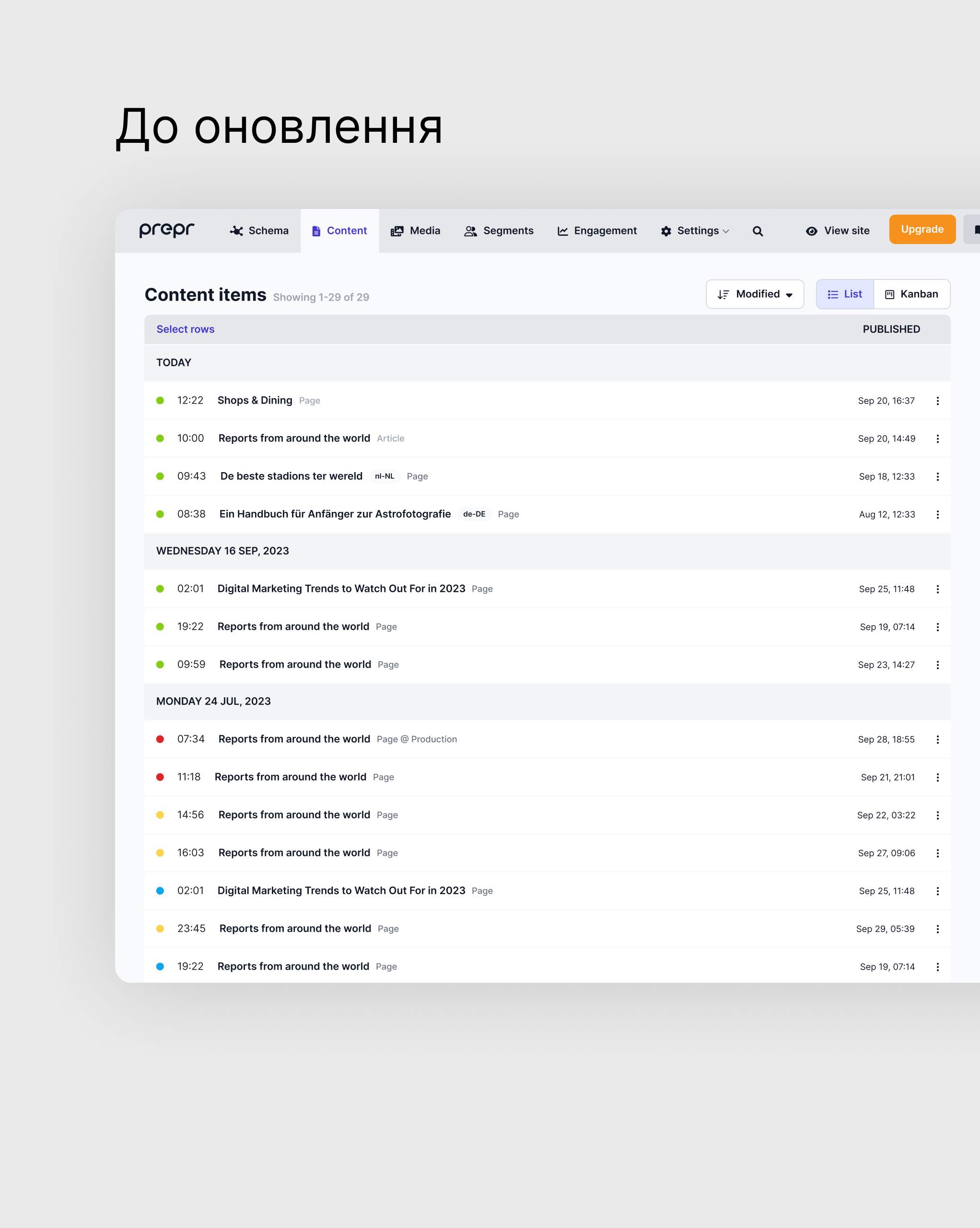Screen dimensions: 980x1228
Task: Open Digital Marketing Trends item at 02:01
Action: (x=341, y=589)
